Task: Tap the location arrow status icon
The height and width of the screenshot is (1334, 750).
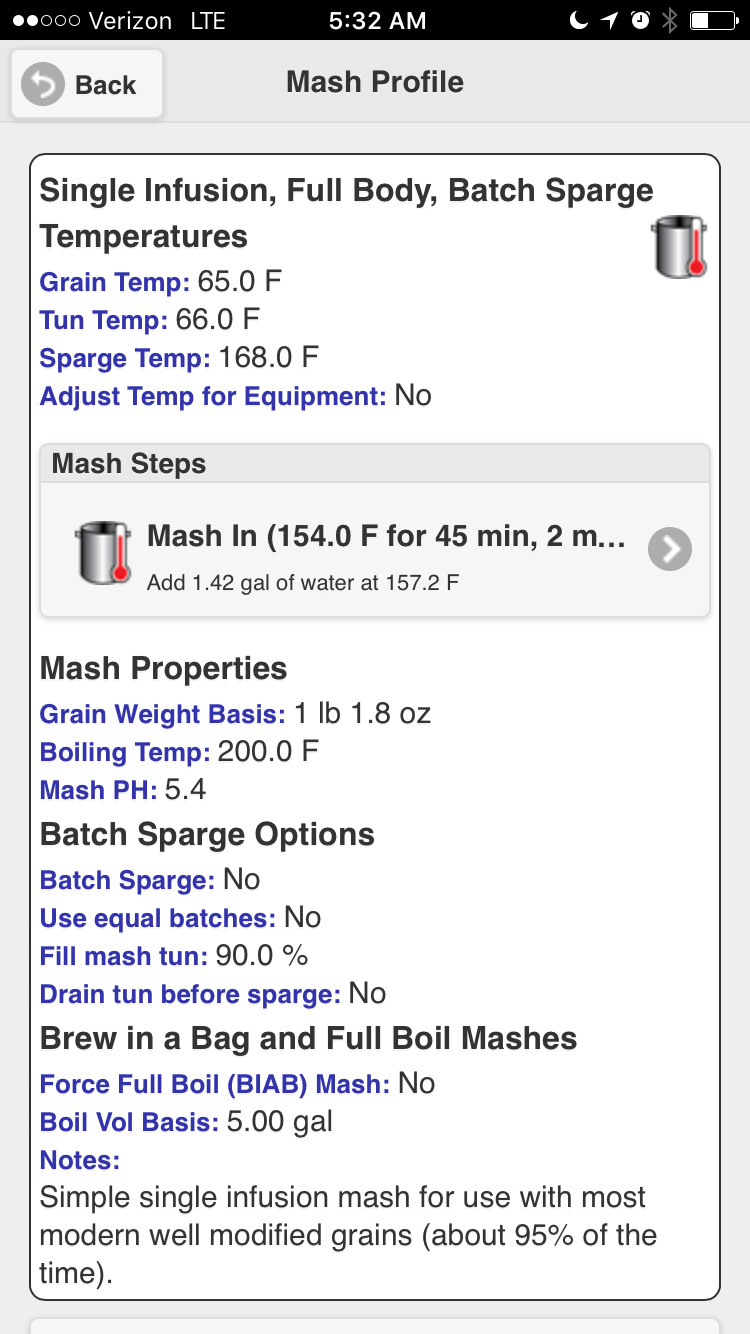Action: tap(609, 20)
